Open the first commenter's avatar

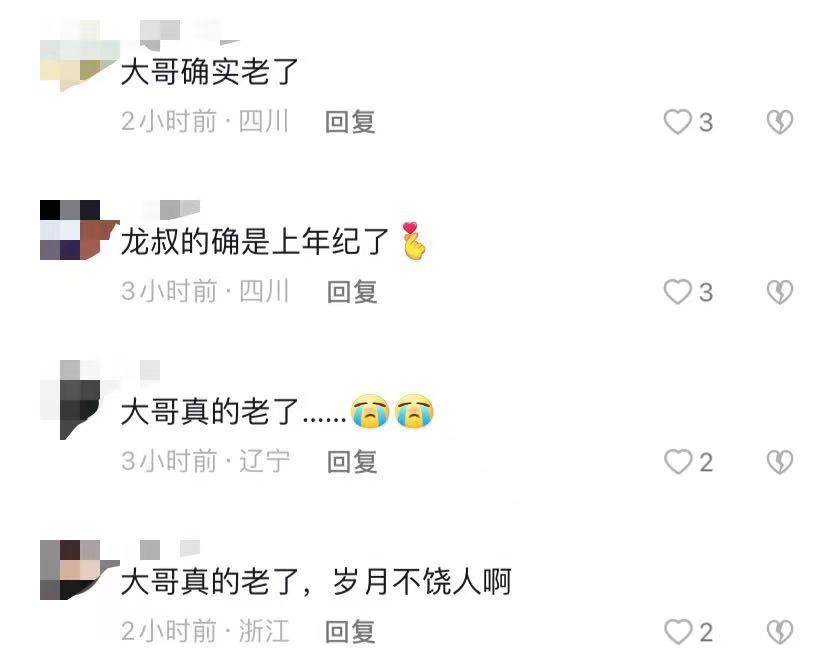(79, 58)
